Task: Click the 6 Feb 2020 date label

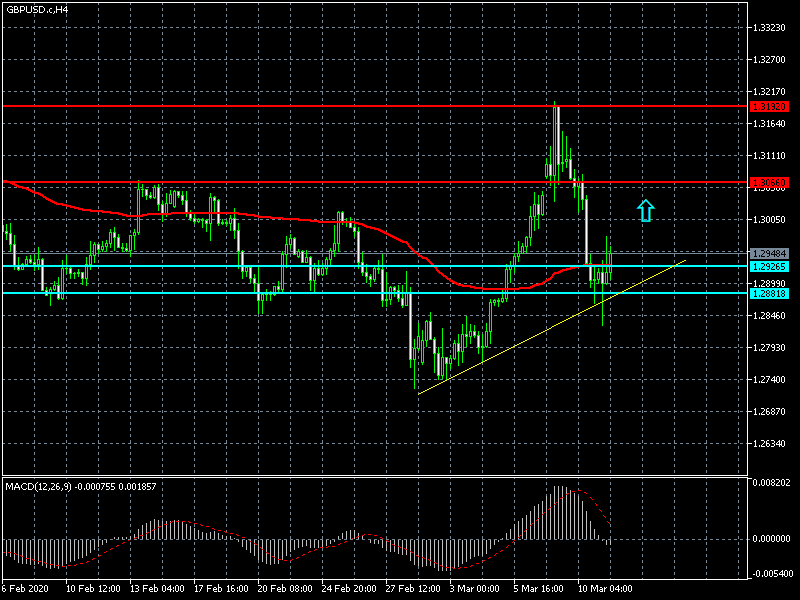Action: coord(26,588)
